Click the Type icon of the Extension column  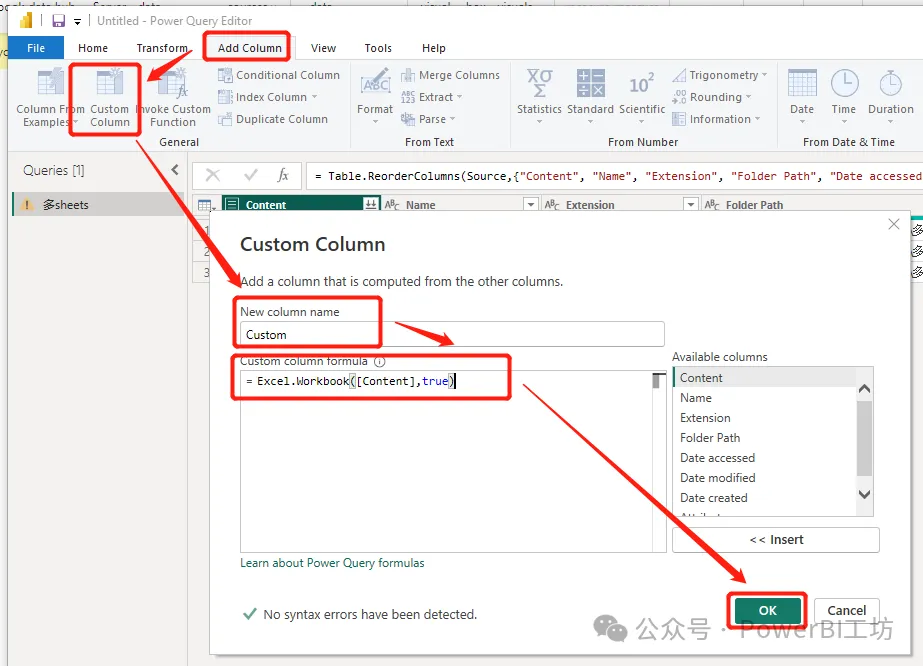[x=552, y=205]
